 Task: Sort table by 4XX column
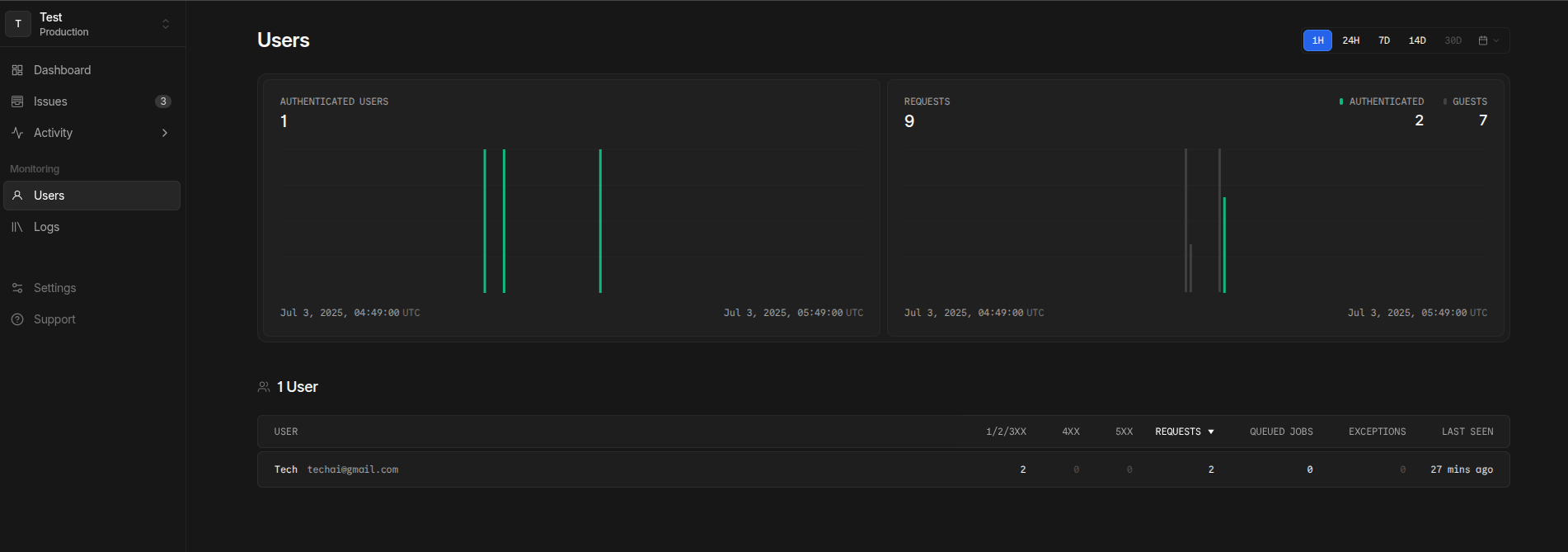click(1071, 432)
